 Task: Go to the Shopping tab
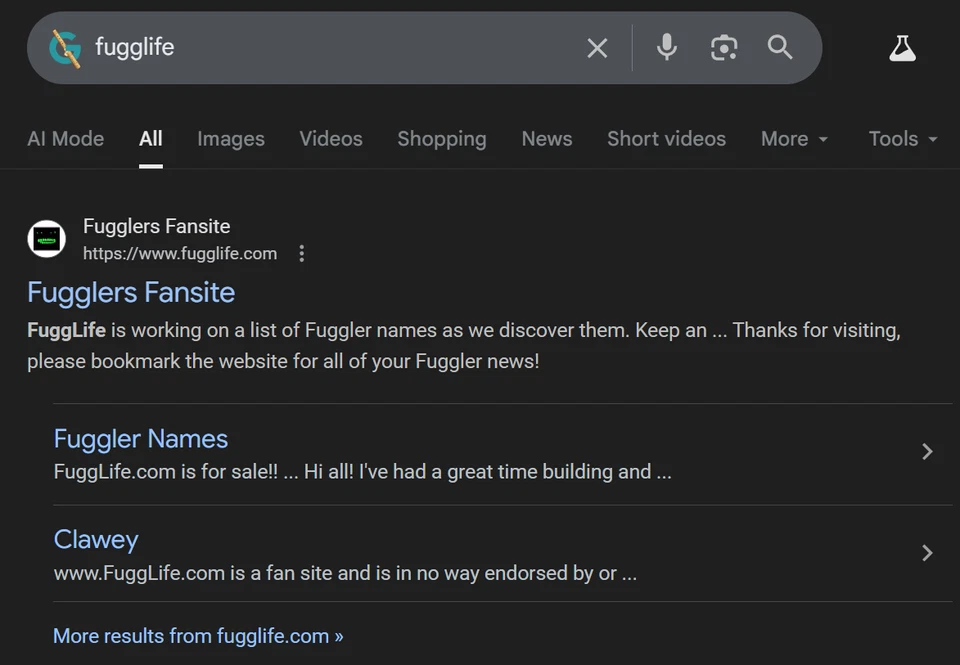coord(441,139)
